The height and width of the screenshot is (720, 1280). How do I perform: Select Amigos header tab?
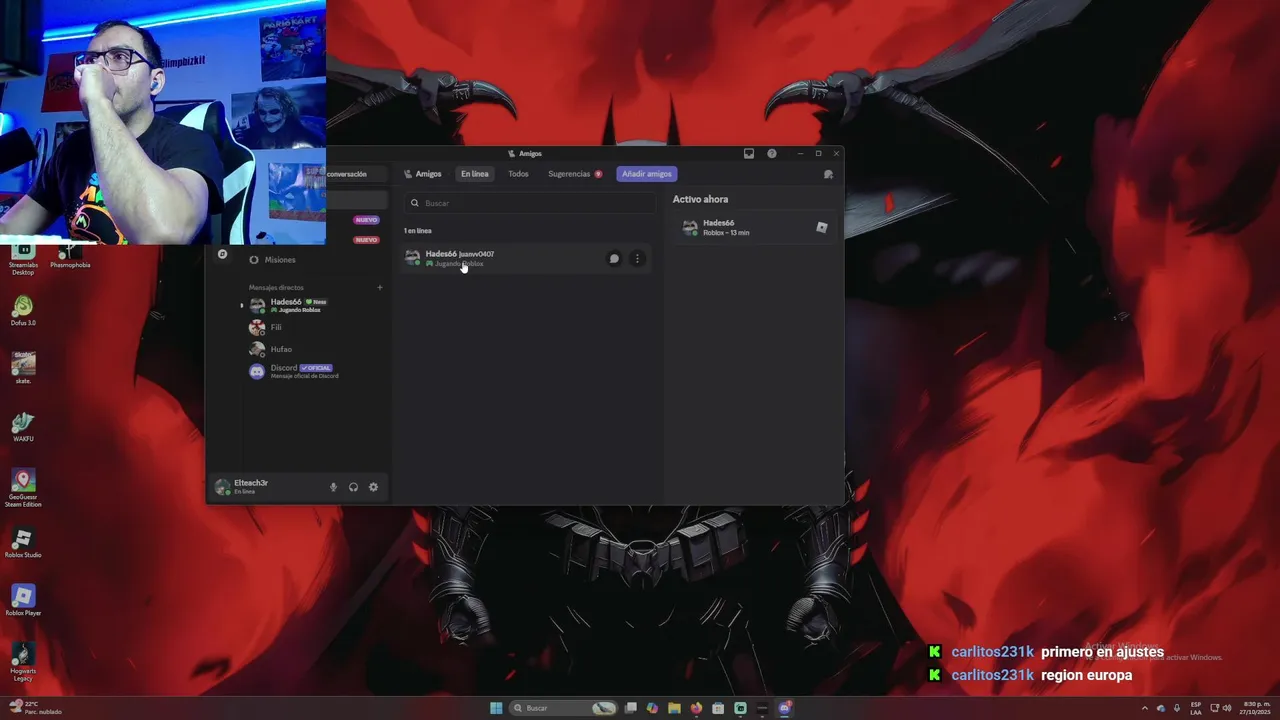(422, 174)
